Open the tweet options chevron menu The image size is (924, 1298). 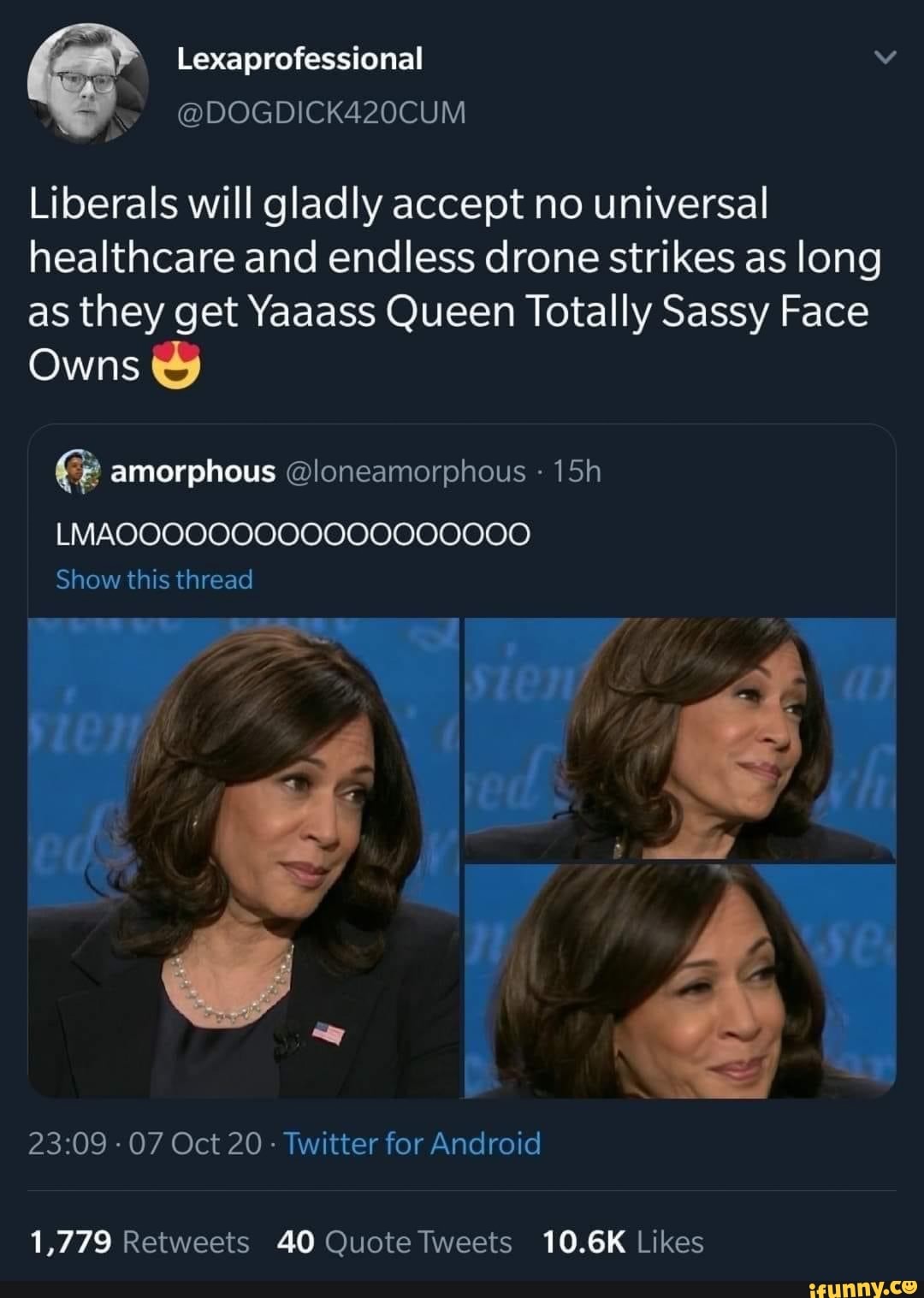point(885,59)
